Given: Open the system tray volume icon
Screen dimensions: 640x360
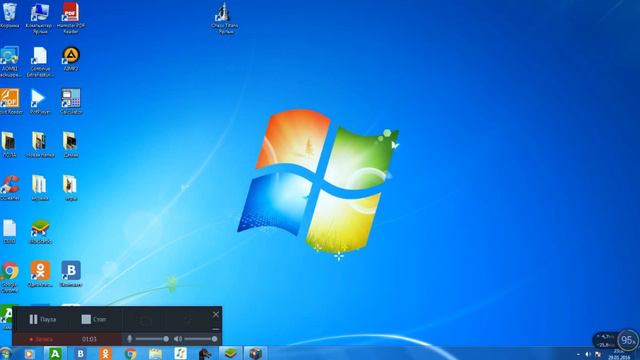Looking at the screenshot, I should [x=588, y=355].
